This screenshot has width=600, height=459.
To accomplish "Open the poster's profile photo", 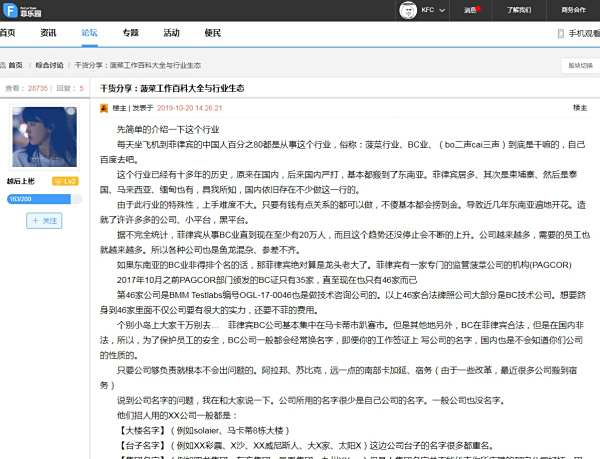I will tap(44, 137).
